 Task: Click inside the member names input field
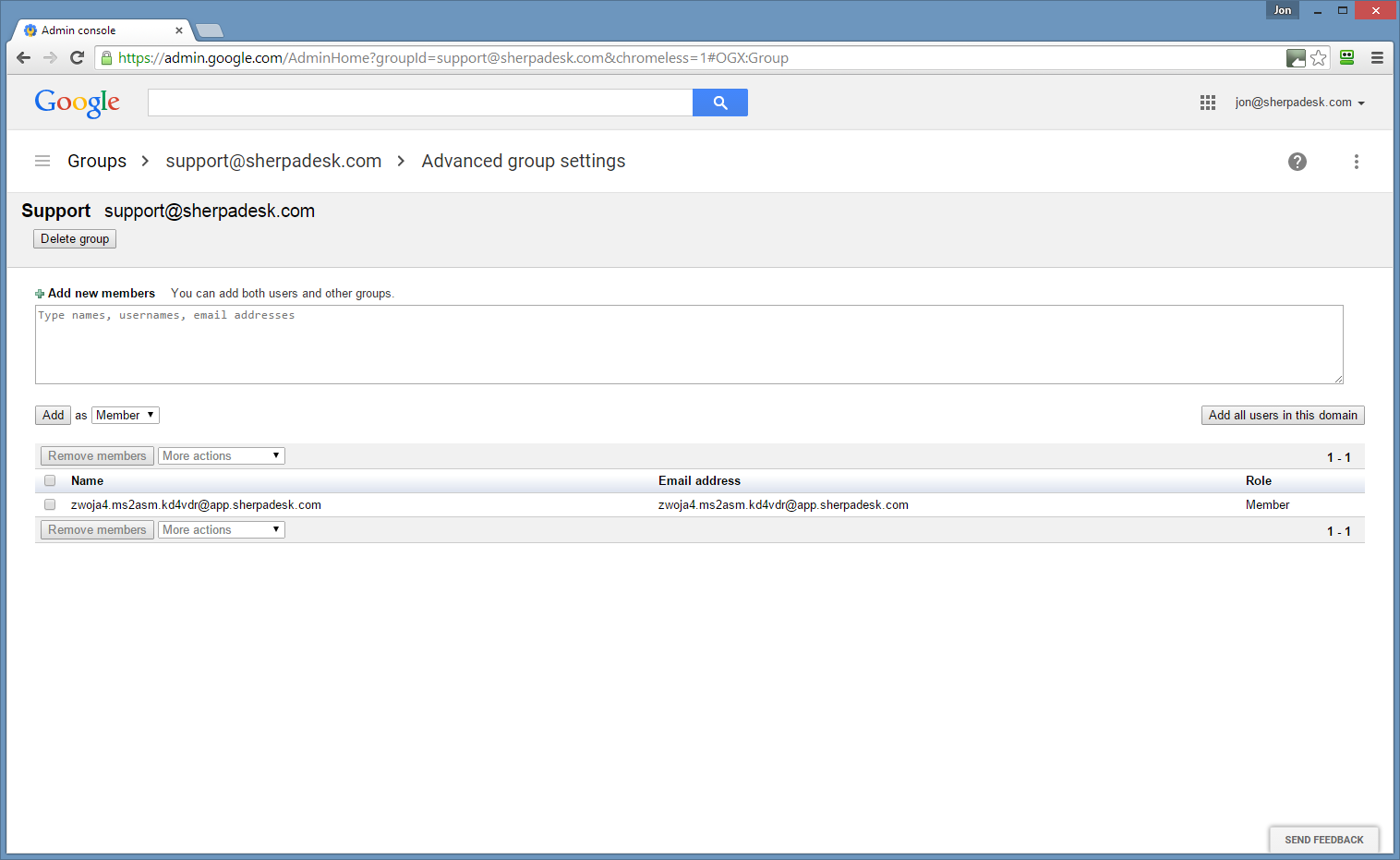pyautogui.click(x=688, y=345)
